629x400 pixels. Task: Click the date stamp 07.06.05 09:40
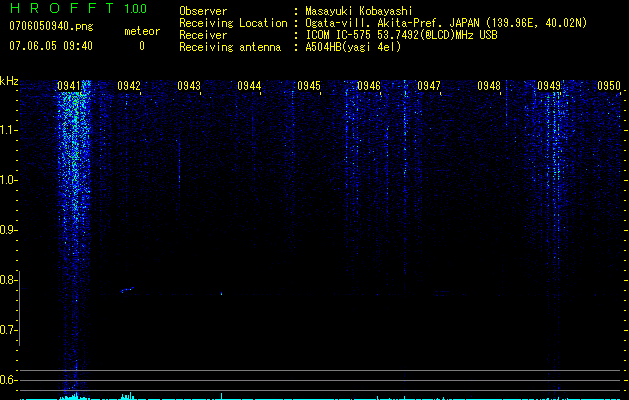pos(51,46)
